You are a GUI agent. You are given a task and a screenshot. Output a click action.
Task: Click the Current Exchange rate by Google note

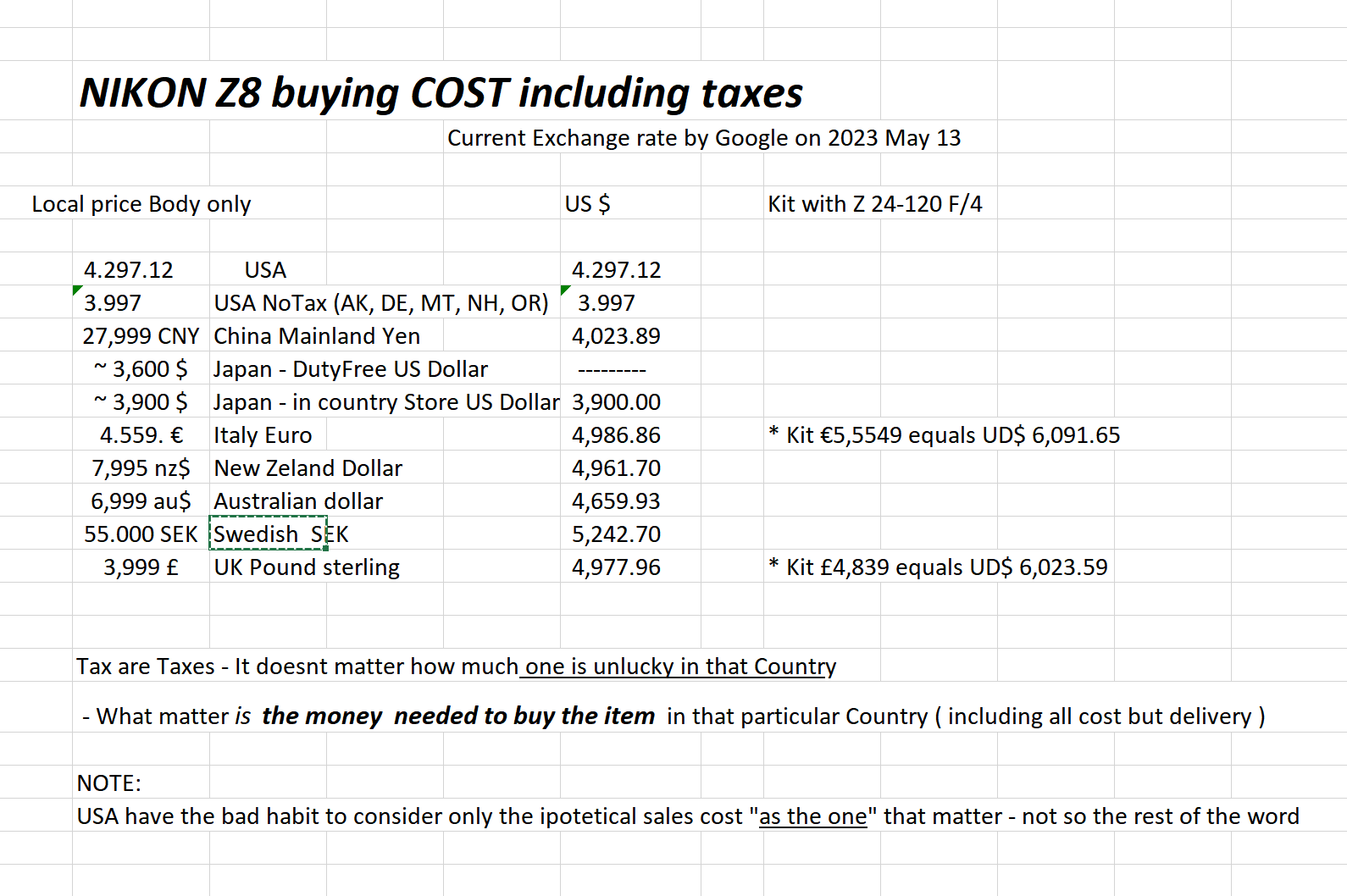coord(703,138)
